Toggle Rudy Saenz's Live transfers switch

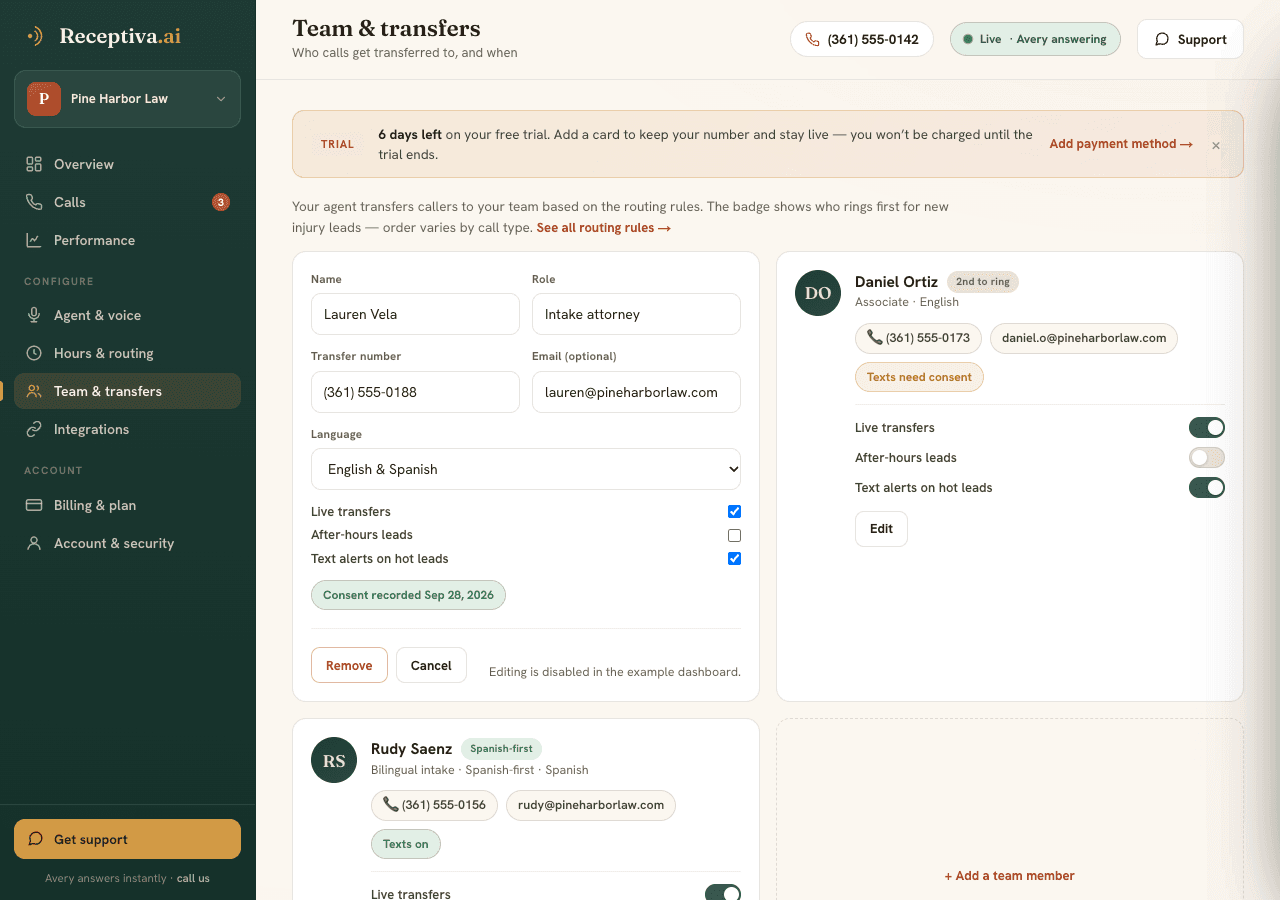(723, 893)
